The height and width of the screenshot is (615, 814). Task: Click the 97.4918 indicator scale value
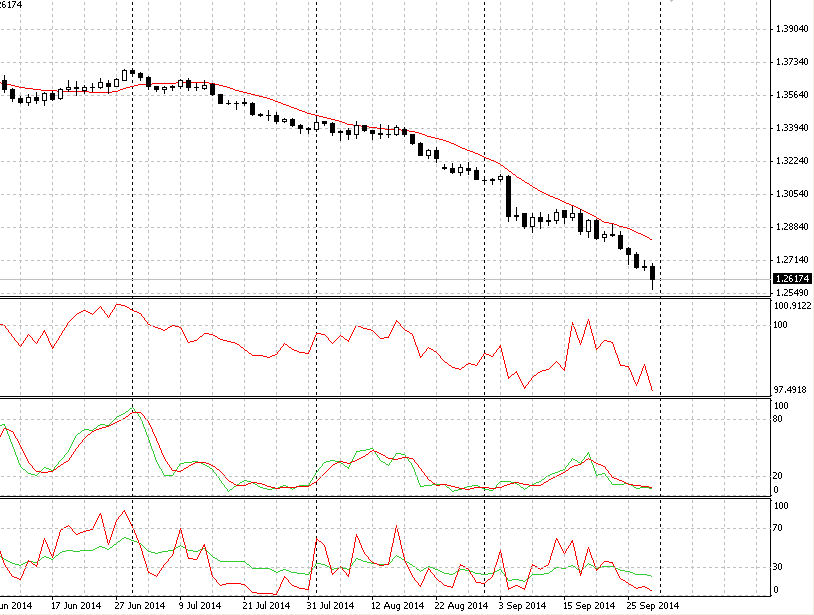pos(790,389)
